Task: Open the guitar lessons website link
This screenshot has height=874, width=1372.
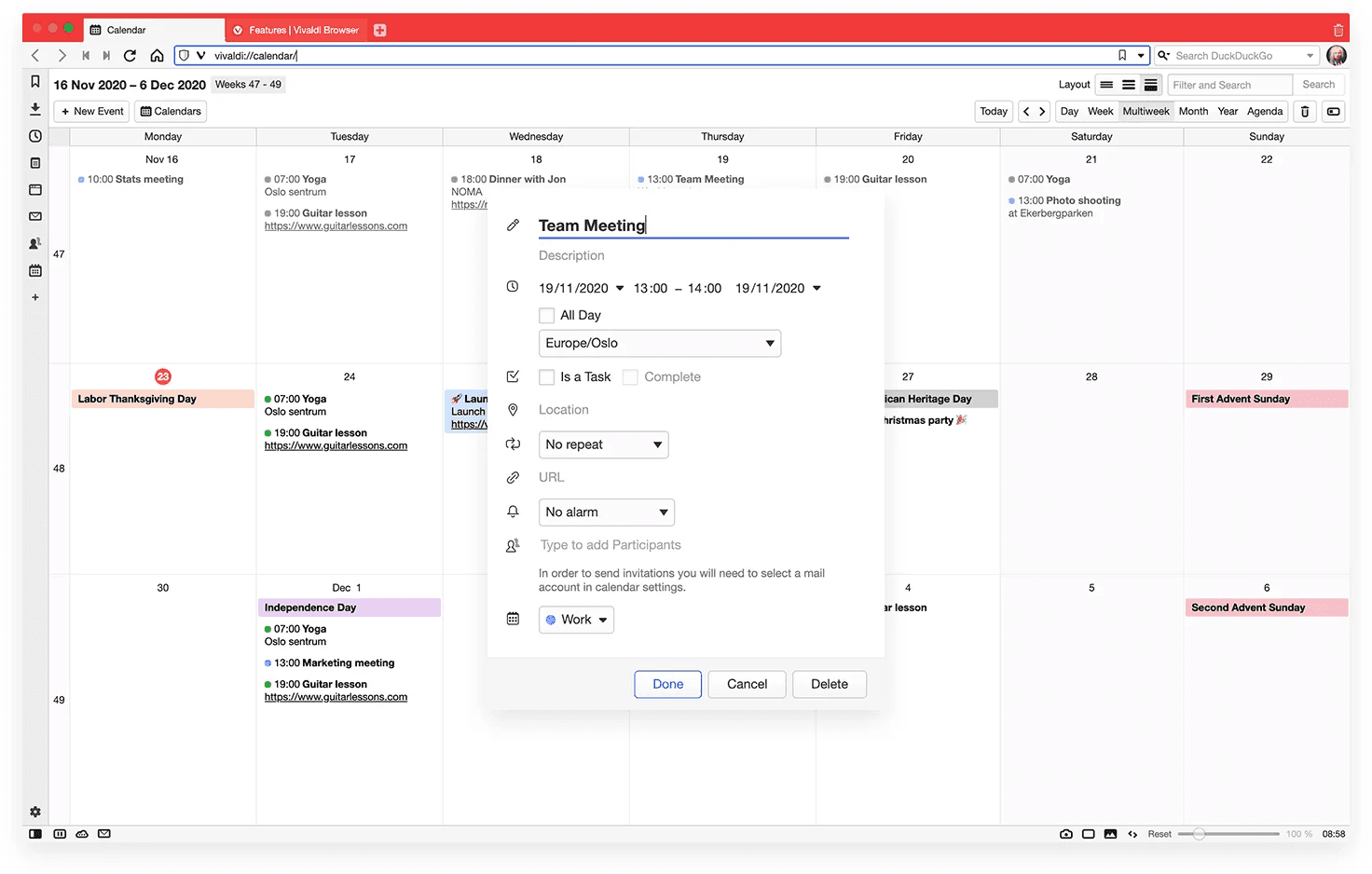Action: coord(336,225)
